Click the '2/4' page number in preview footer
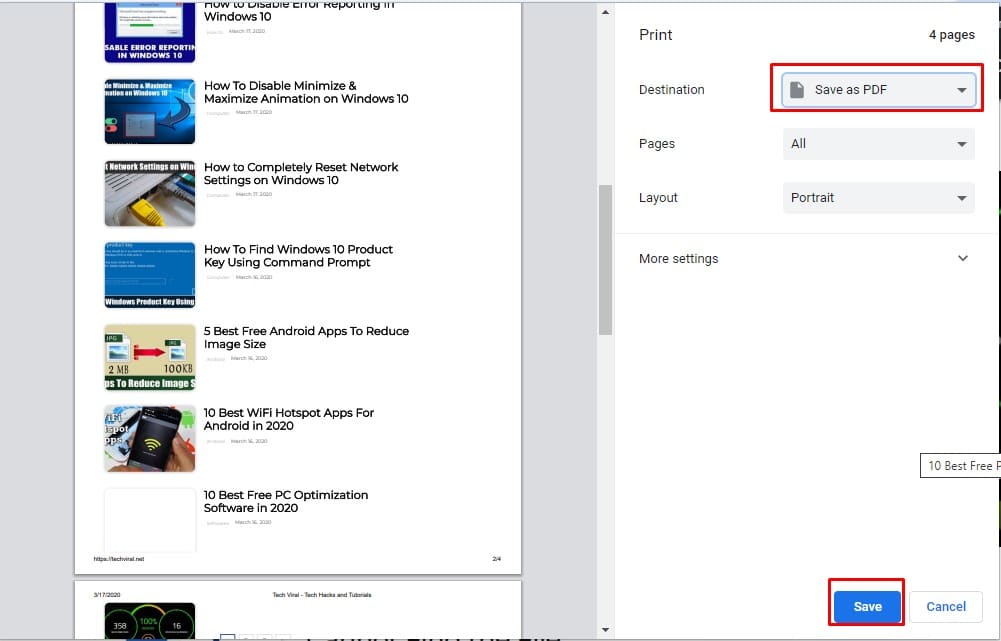 (497, 559)
